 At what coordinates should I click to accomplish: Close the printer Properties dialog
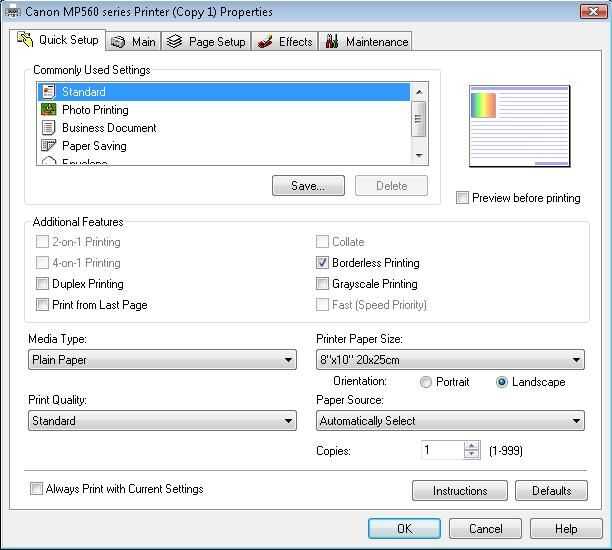click(593, 11)
